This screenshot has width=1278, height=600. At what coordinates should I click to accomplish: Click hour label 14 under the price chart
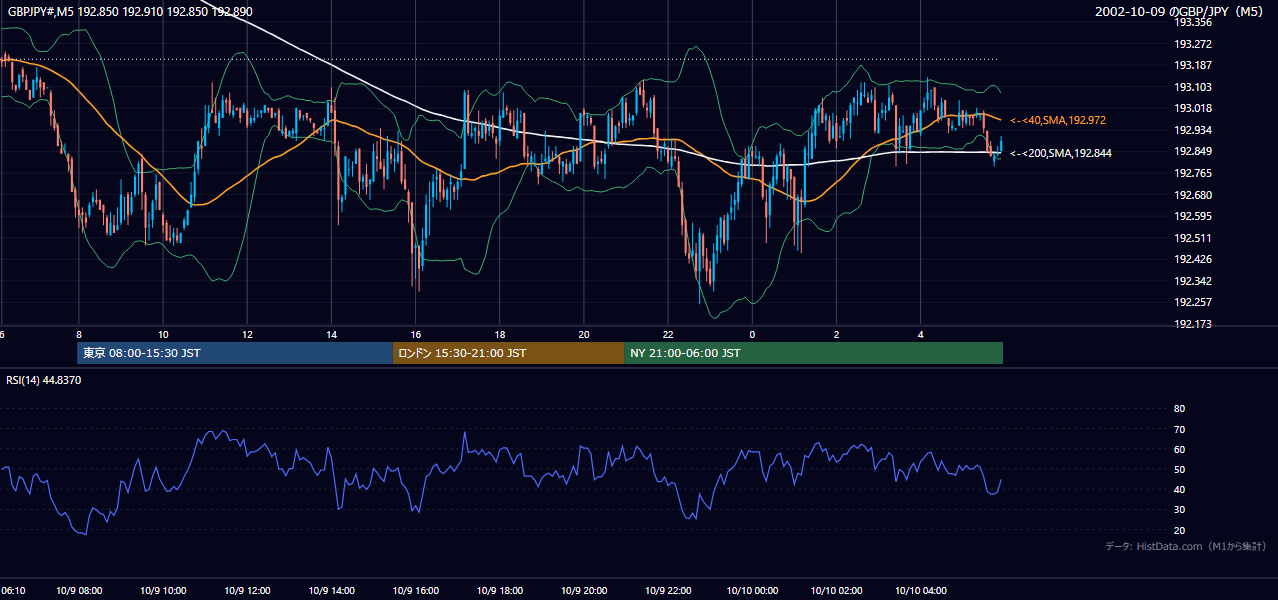coord(331,335)
